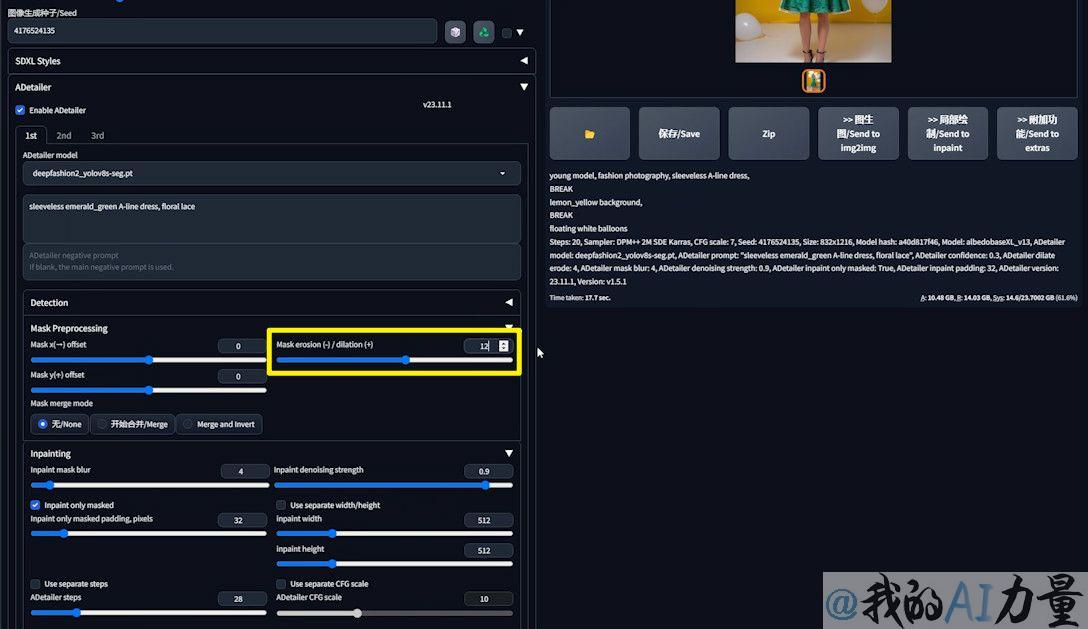Send result to inpaint
The width and height of the screenshot is (1088, 629).
pyautogui.click(x=948, y=133)
